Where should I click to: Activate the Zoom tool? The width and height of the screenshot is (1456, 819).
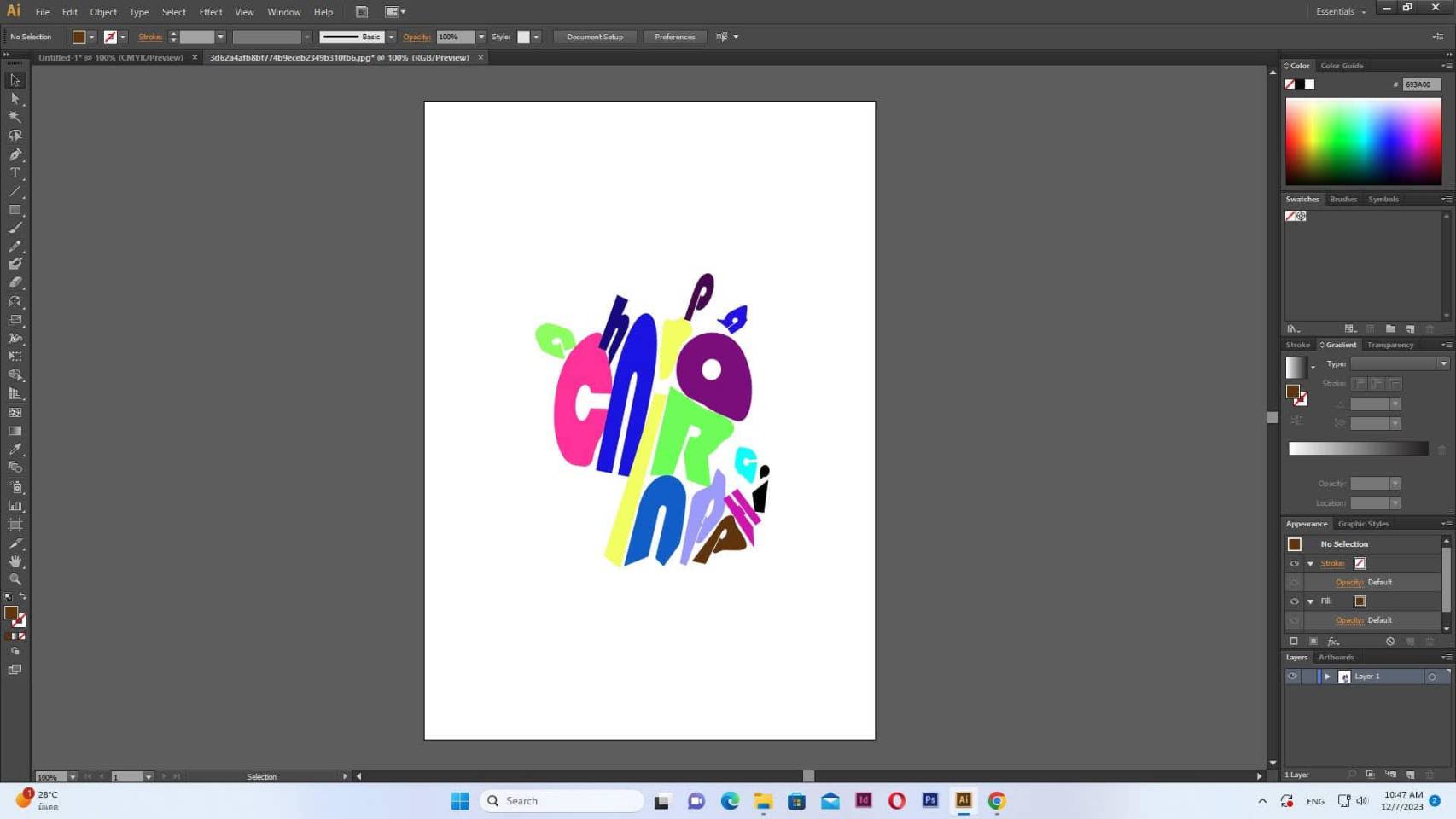pyautogui.click(x=15, y=579)
